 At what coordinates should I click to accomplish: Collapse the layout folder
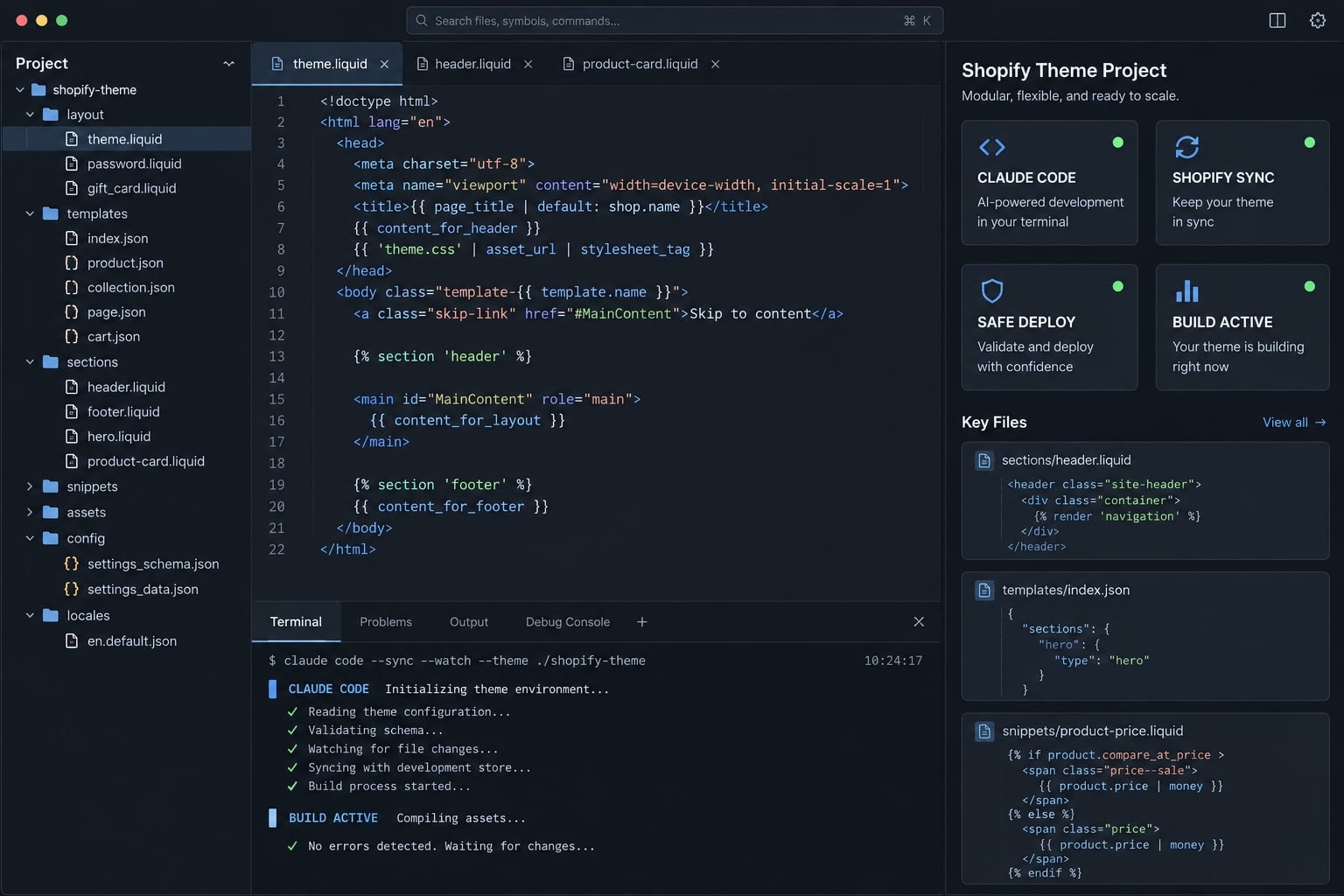click(x=30, y=115)
